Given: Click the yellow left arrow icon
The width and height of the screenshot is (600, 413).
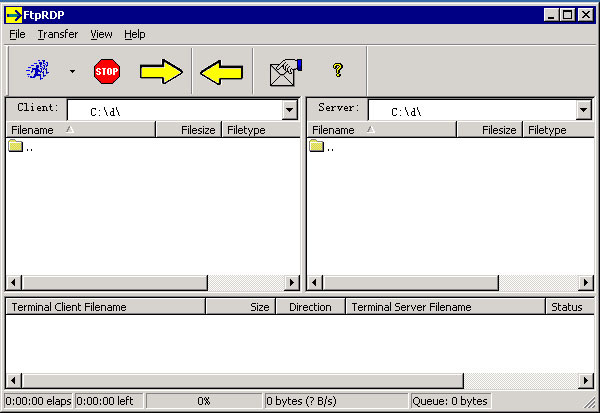Looking at the screenshot, I should pyautogui.click(x=222, y=72).
